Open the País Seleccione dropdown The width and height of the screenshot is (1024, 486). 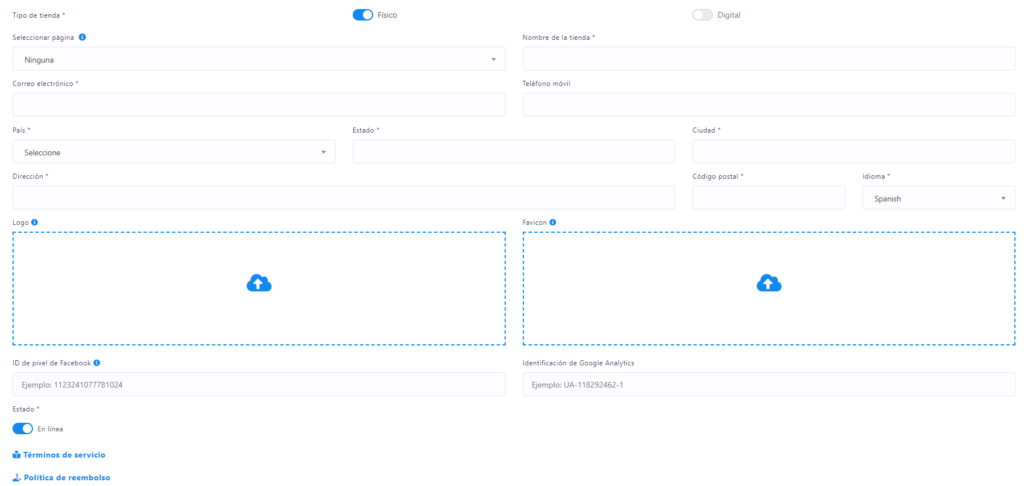coord(174,152)
